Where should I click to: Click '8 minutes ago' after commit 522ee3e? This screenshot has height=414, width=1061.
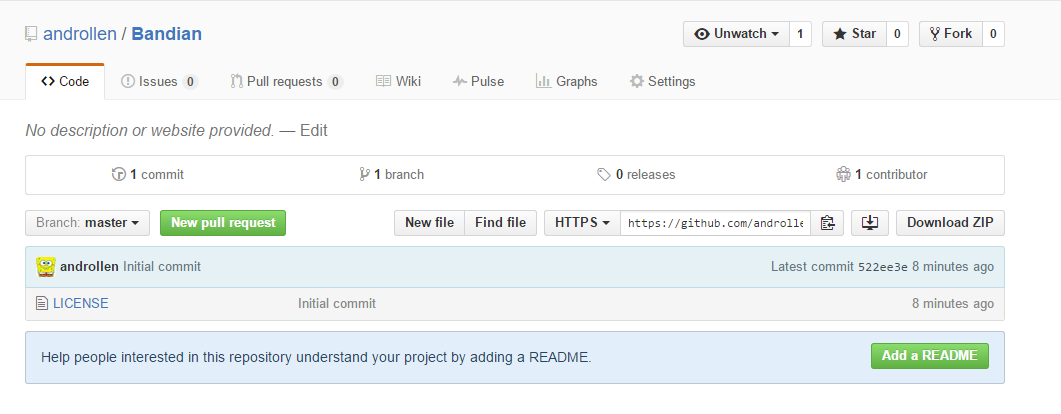[953, 267]
